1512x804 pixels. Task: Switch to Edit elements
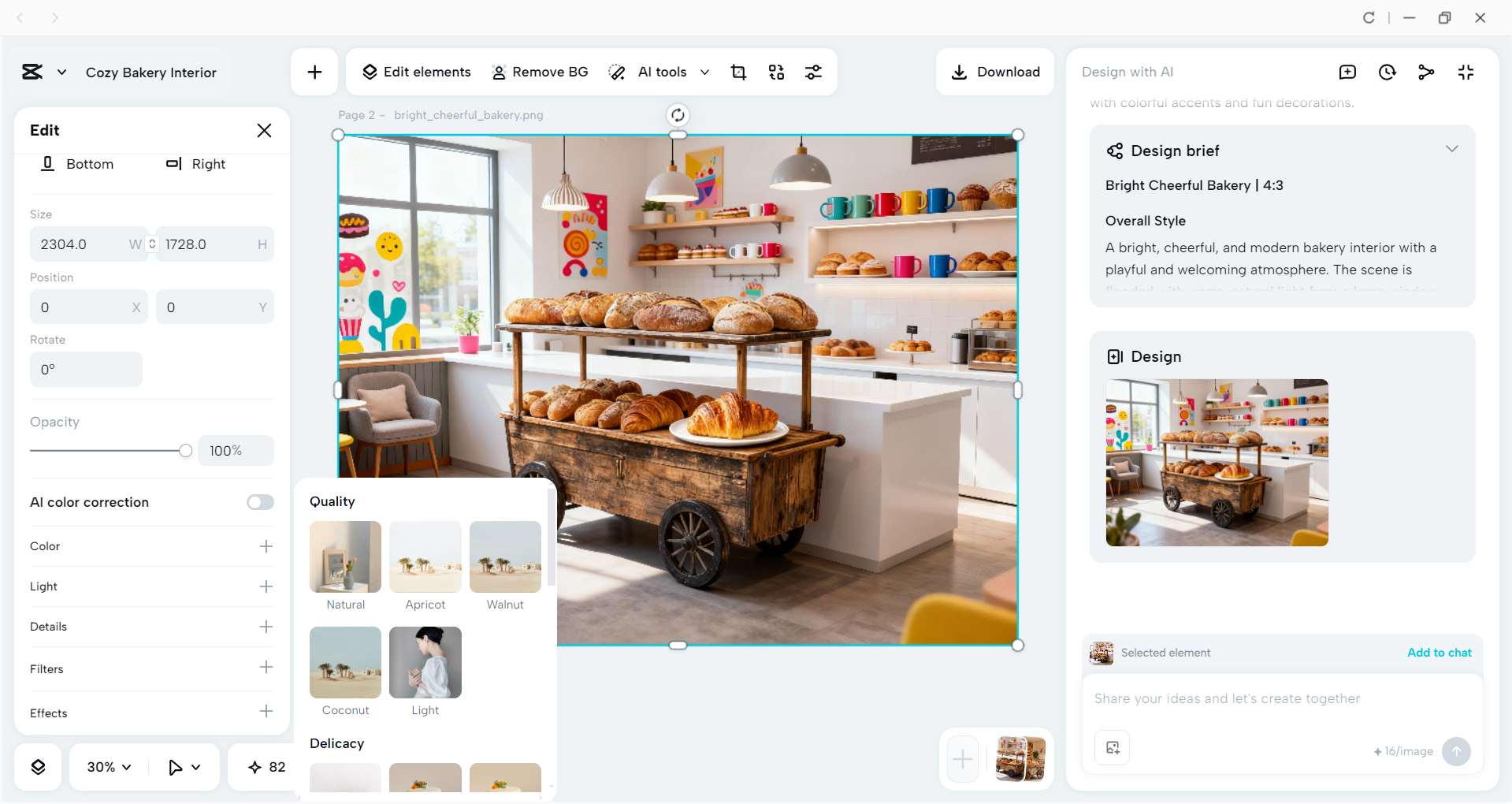point(416,72)
